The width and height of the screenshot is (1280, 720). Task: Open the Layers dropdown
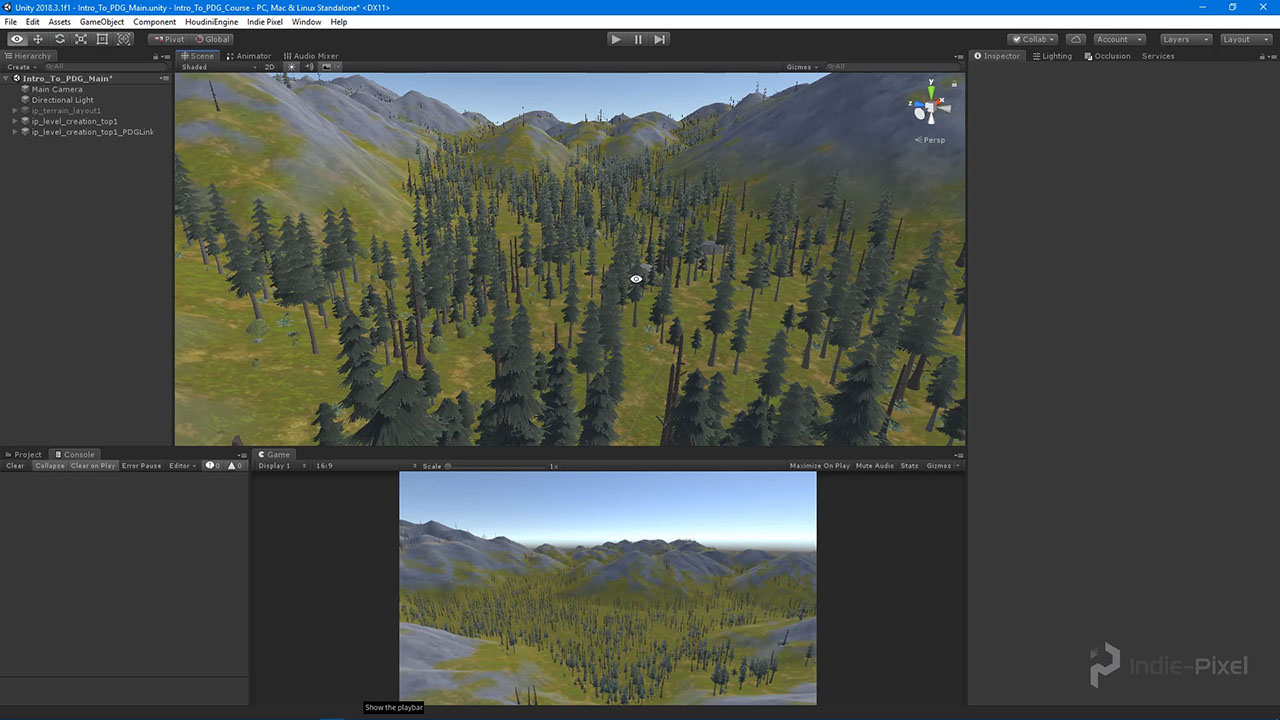coord(1185,39)
